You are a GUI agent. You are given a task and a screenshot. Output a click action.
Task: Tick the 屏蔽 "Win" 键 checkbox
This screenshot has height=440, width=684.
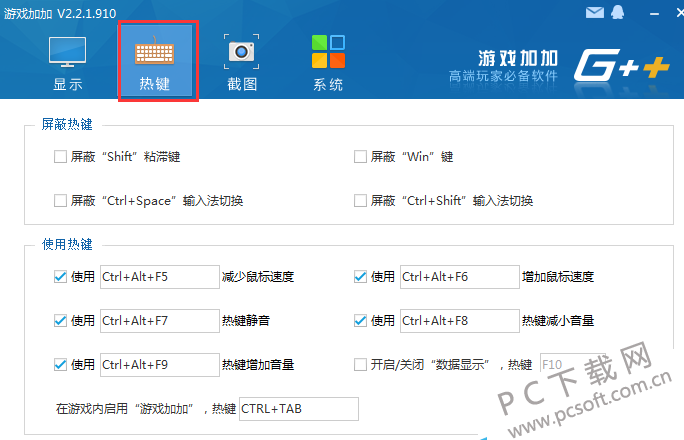click(x=361, y=157)
